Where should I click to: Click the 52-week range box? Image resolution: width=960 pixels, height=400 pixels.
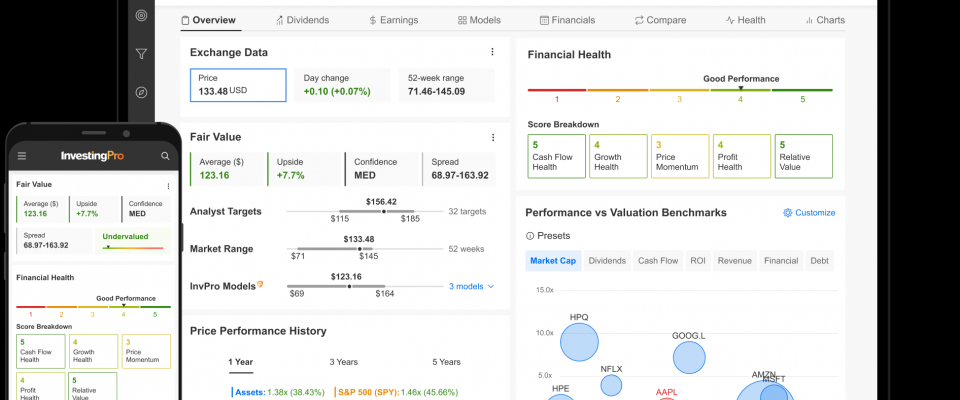tap(448, 85)
